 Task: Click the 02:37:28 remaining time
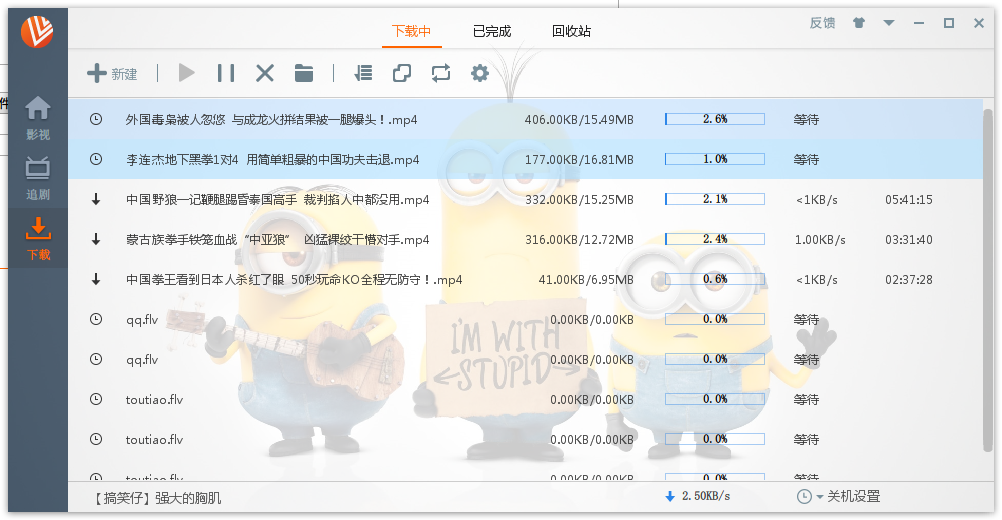(x=909, y=280)
